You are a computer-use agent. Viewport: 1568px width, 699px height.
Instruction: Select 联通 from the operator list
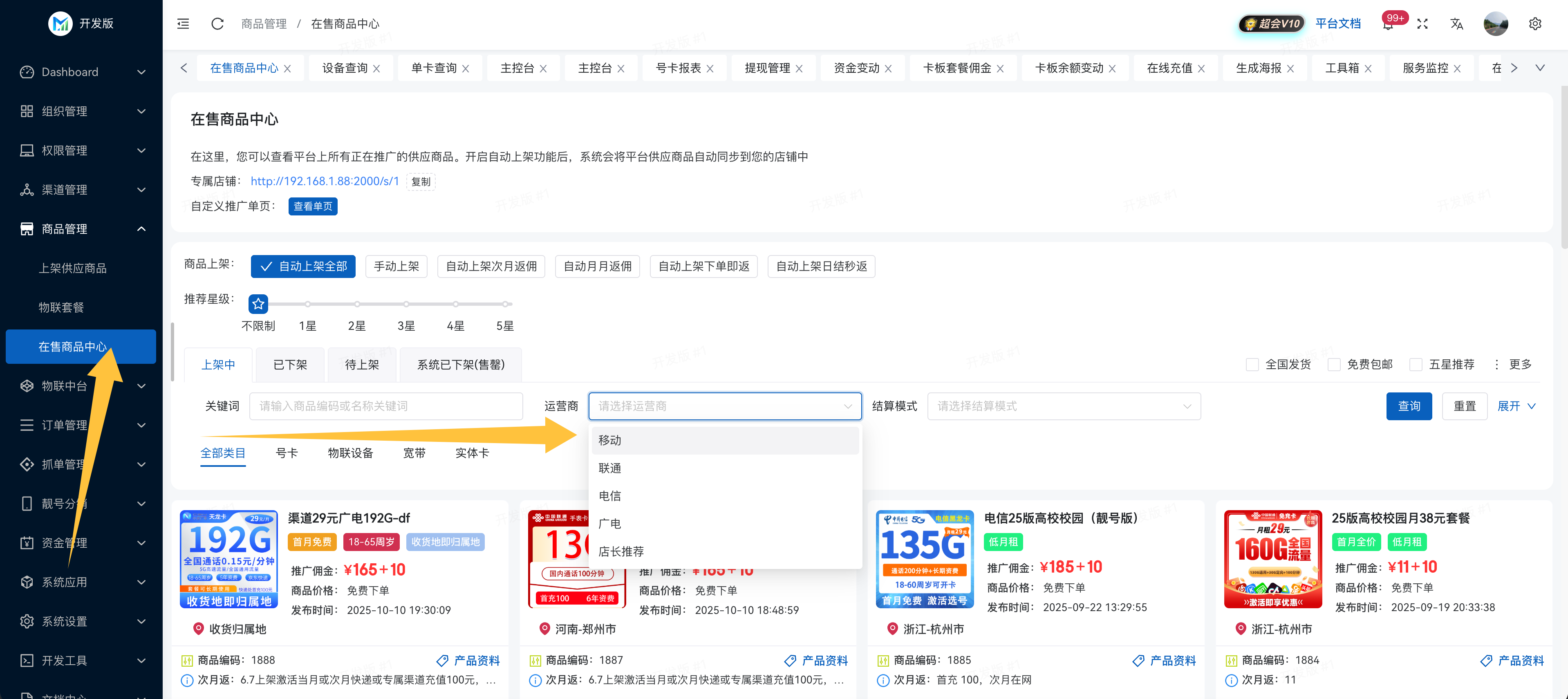click(x=610, y=468)
